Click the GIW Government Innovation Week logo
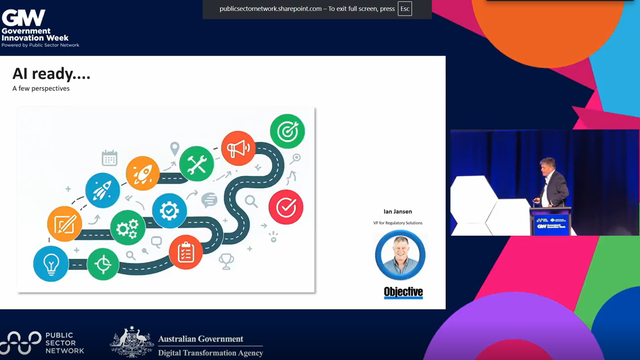 [x=40, y=28]
